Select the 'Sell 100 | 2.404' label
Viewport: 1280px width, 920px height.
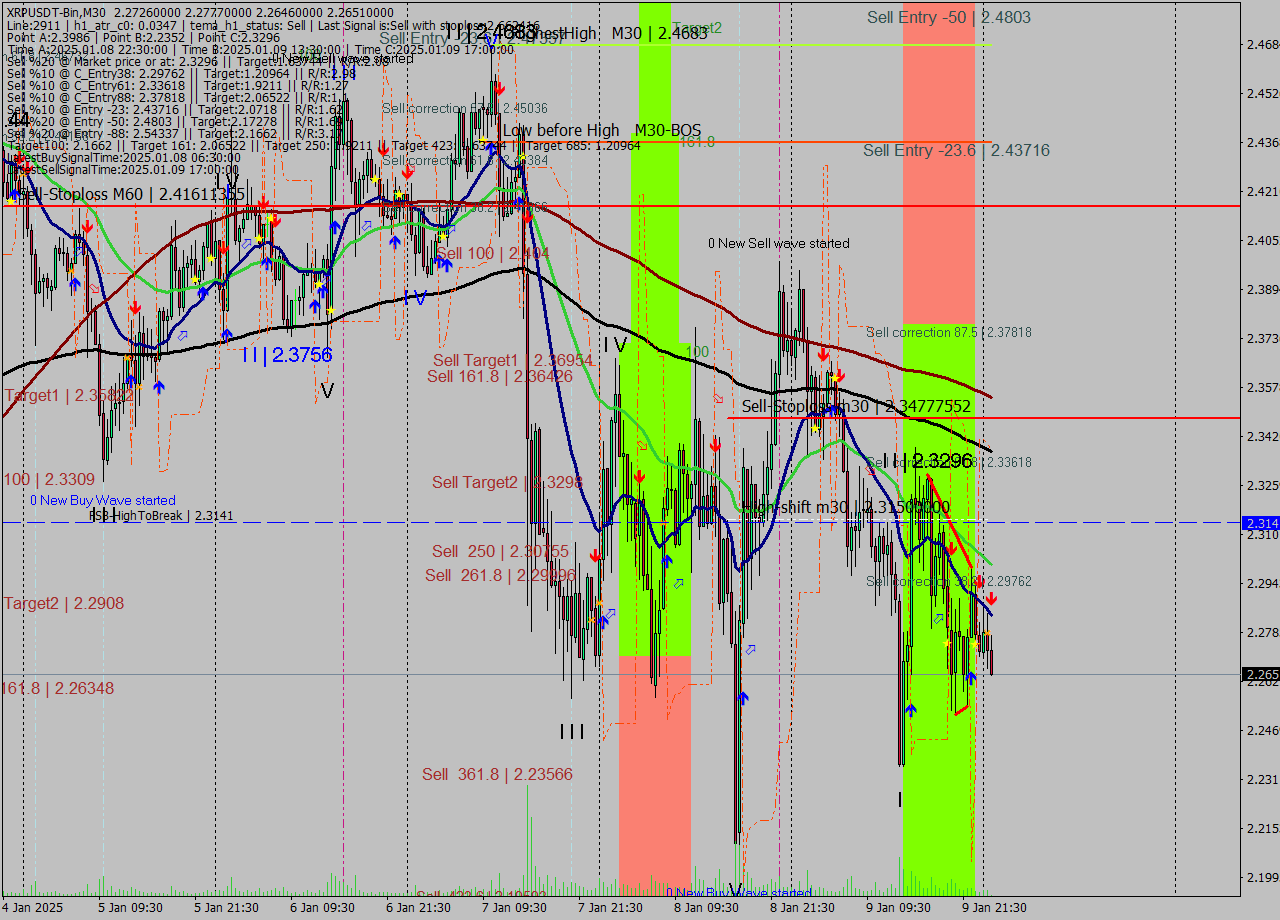[493, 254]
